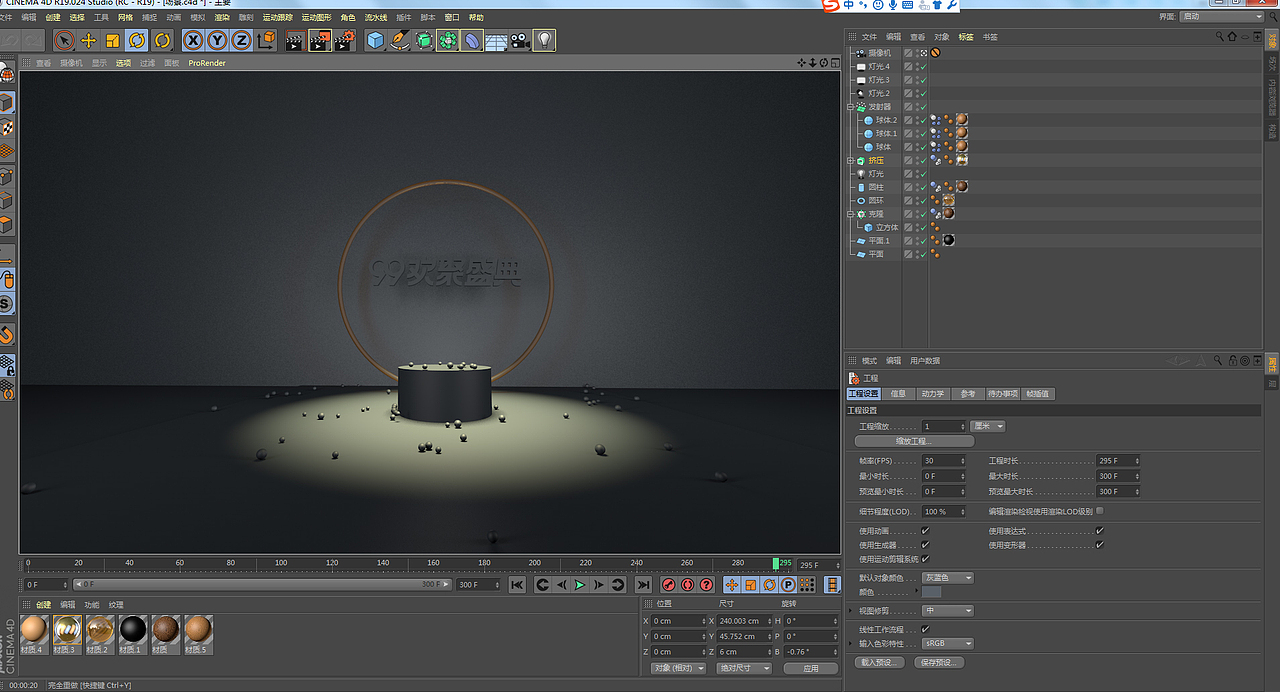Viewport: 1280px width, 692px height.
Task: Add a floor/environment object
Action: pos(496,40)
